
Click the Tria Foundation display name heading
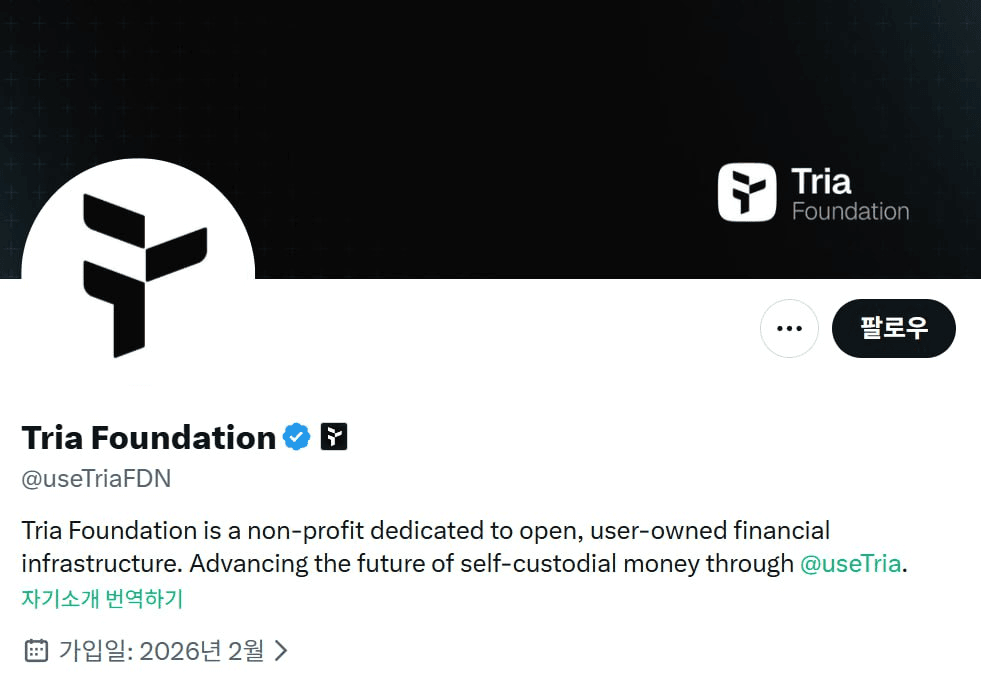[149, 437]
